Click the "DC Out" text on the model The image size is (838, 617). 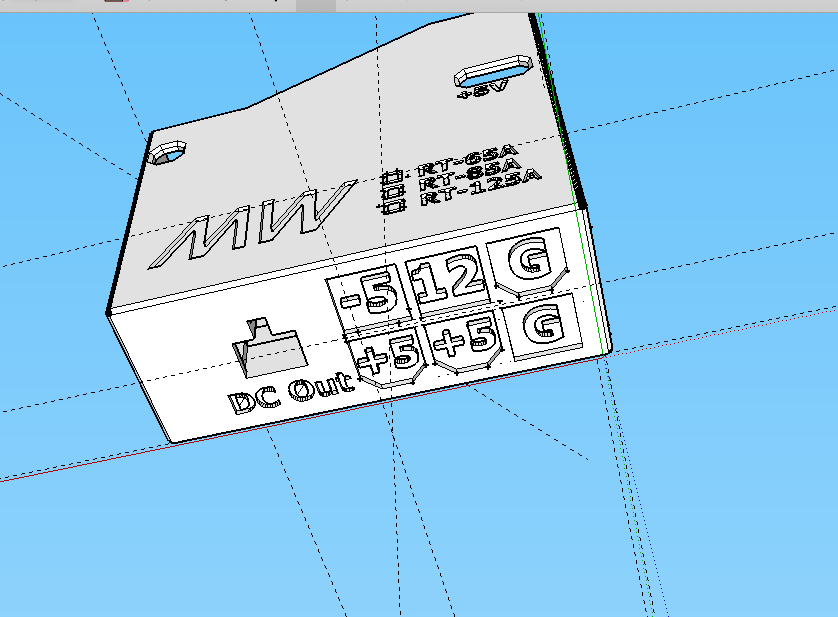coord(292,394)
